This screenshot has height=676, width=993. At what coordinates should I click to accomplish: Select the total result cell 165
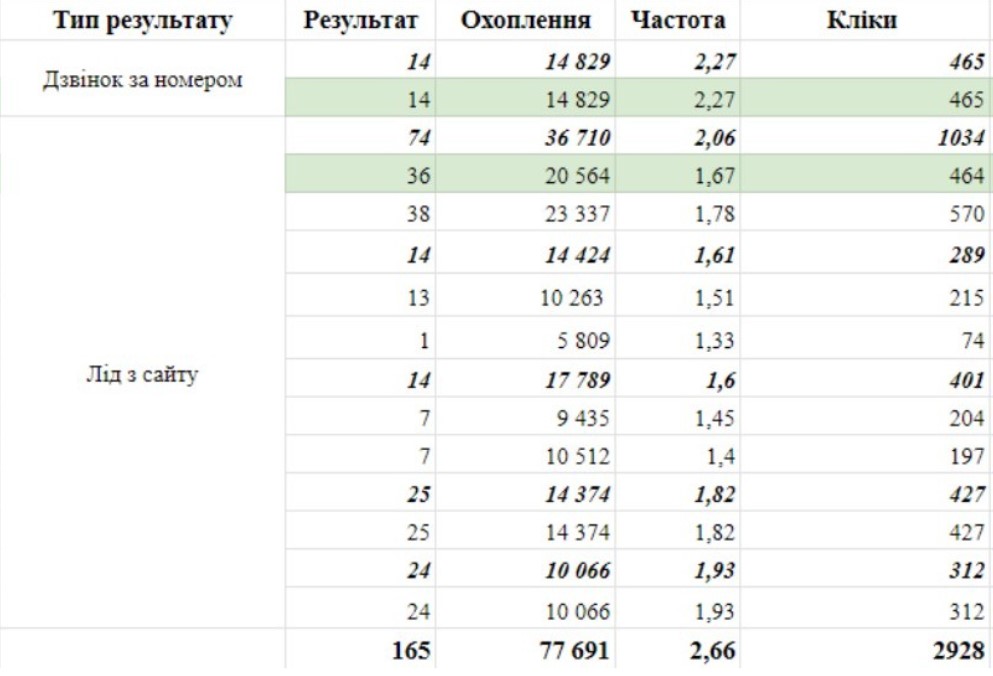pyautogui.click(x=411, y=651)
